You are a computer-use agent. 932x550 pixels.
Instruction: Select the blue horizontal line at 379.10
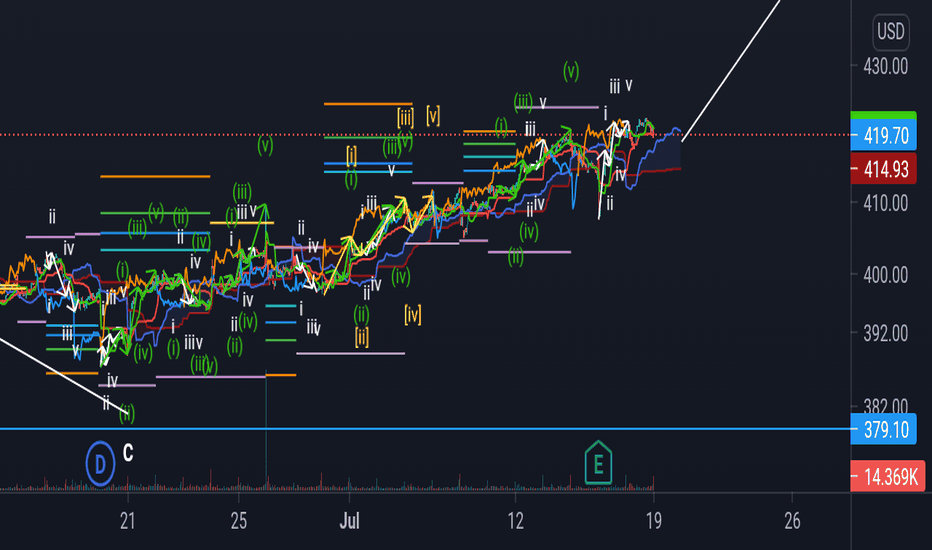[x=425, y=428]
